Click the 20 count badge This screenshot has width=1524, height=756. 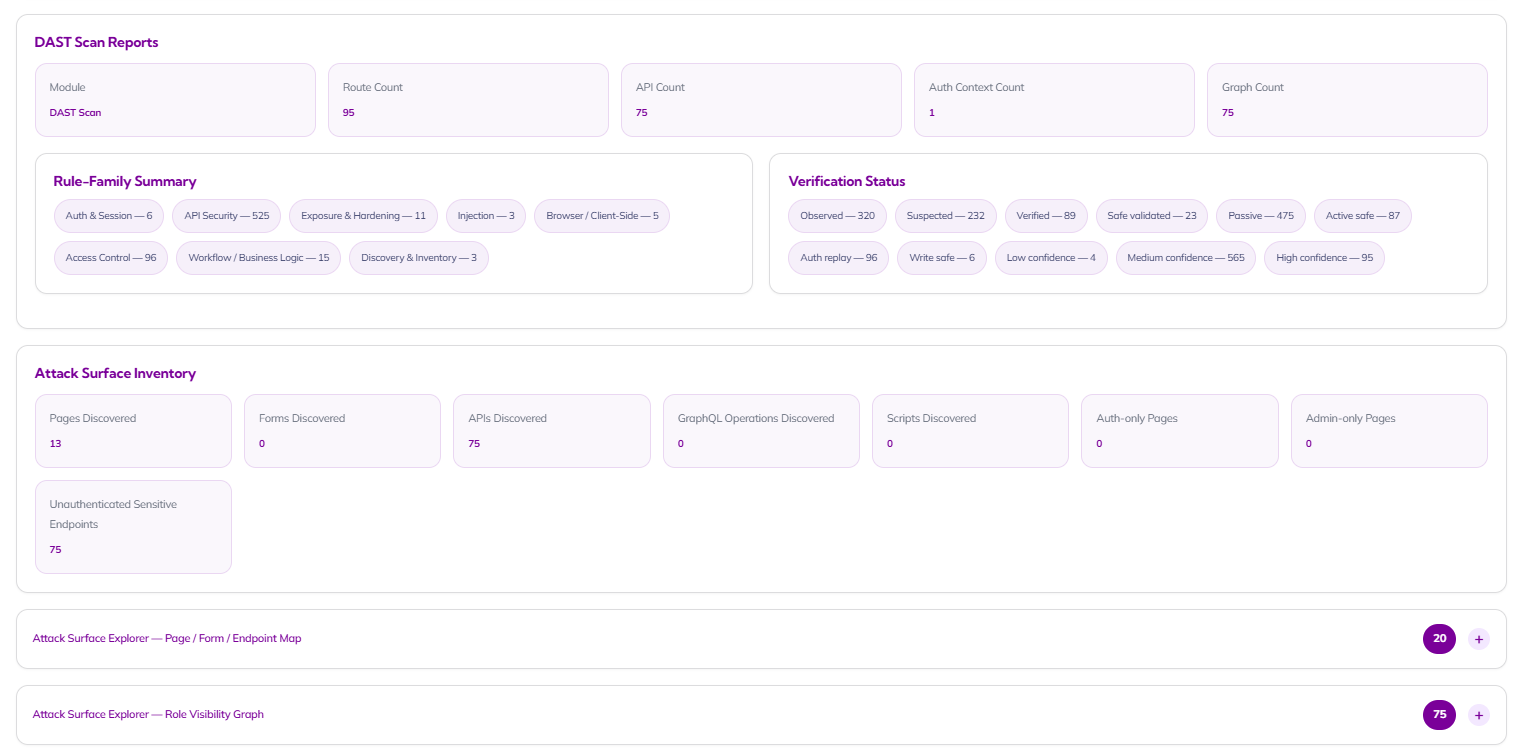pyautogui.click(x=1439, y=639)
